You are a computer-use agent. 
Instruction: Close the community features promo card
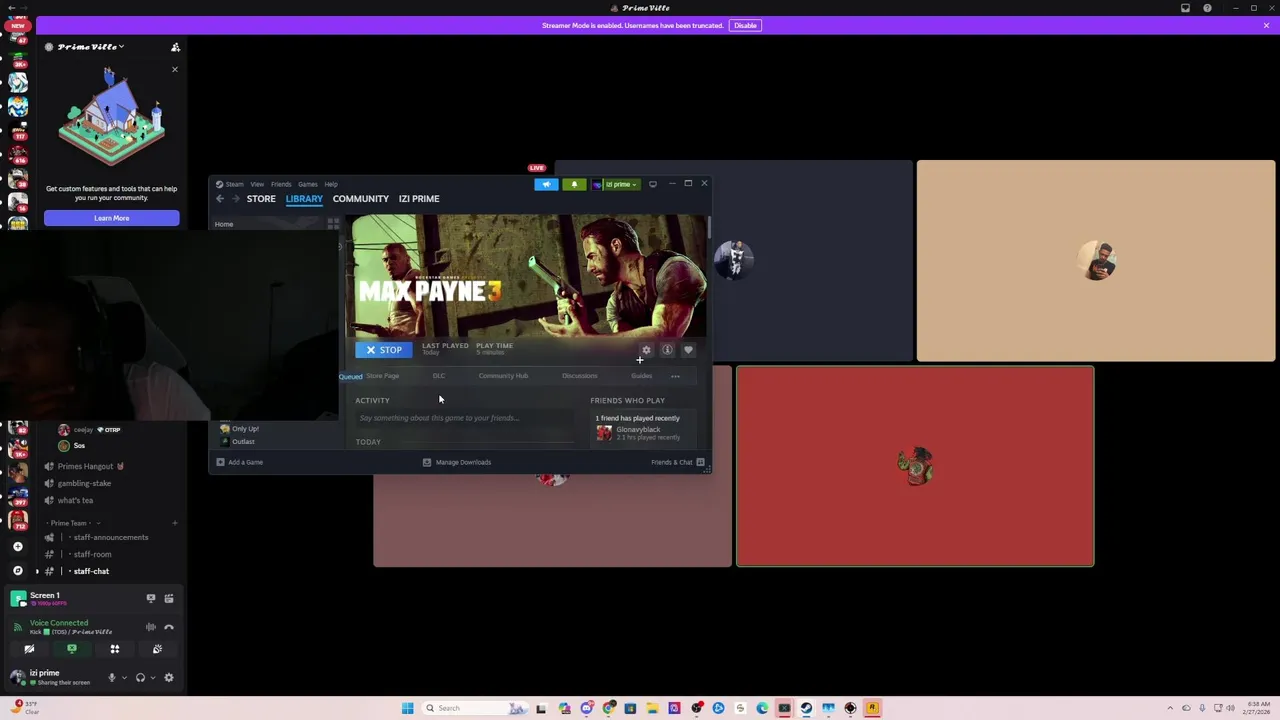click(x=174, y=69)
